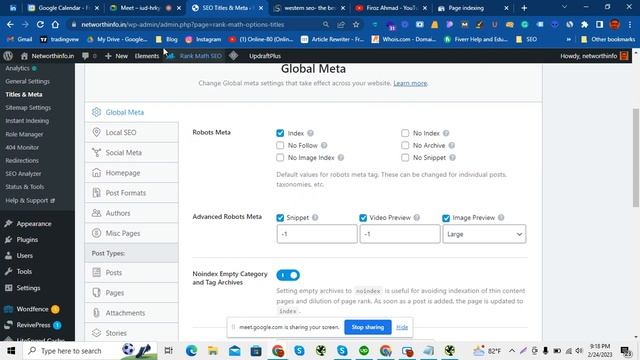Click help icon next to Video Preview
This screenshot has height=360, width=640.
pos(417,218)
